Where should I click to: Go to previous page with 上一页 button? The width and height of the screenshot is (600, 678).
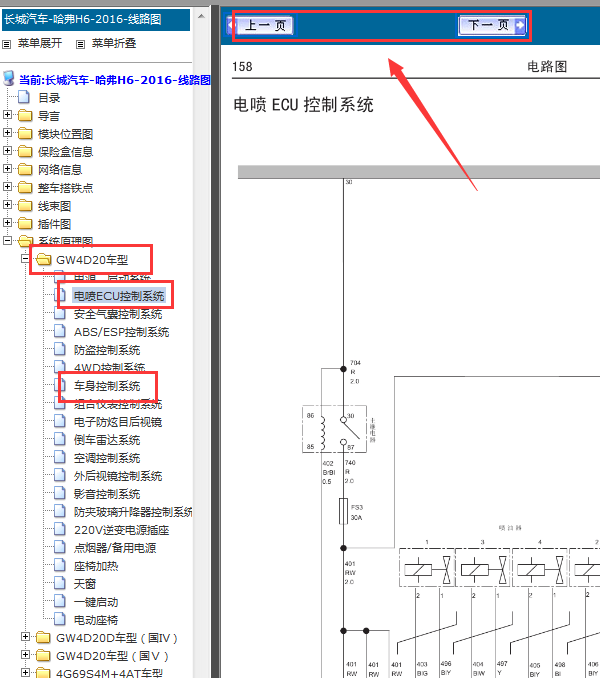point(260,26)
